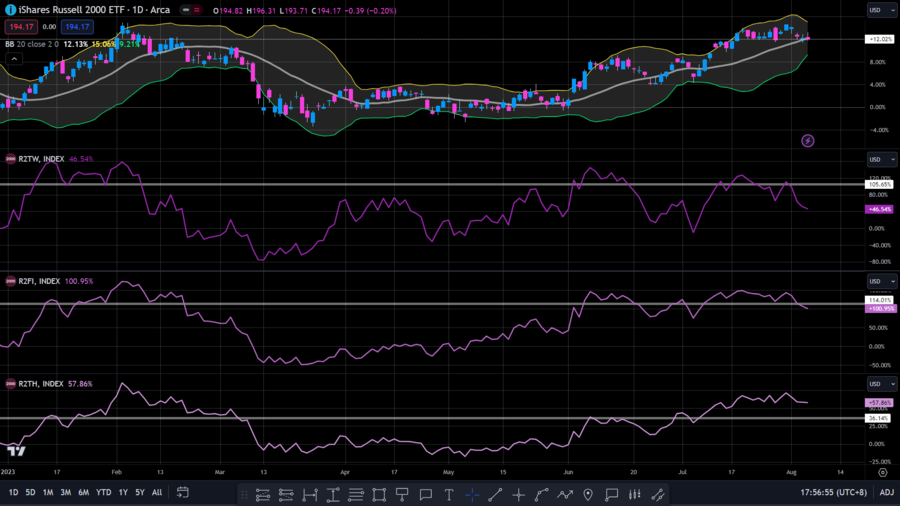Select the curve drawing tool
900x506 pixels.
click(x=541, y=495)
